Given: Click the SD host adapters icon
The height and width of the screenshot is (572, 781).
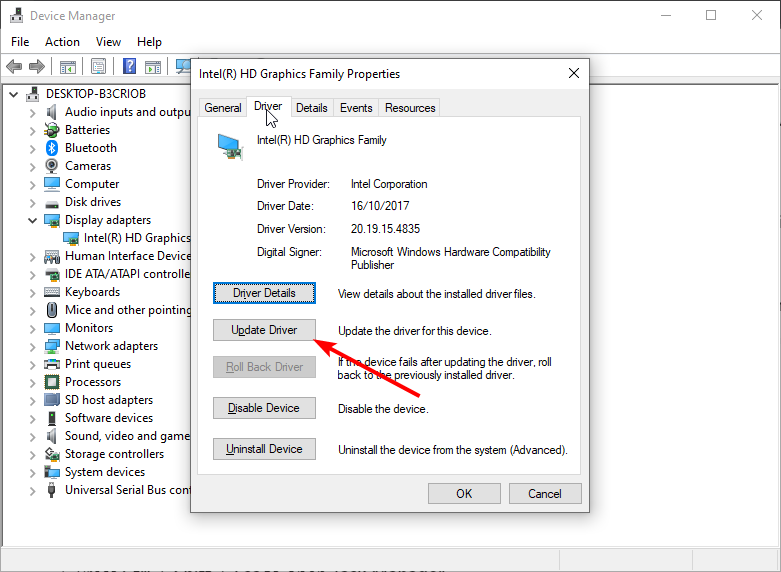Looking at the screenshot, I should 52,400.
